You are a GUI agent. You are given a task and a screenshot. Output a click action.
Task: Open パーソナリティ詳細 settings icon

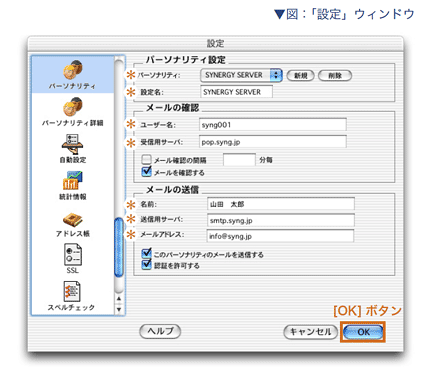point(73,107)
